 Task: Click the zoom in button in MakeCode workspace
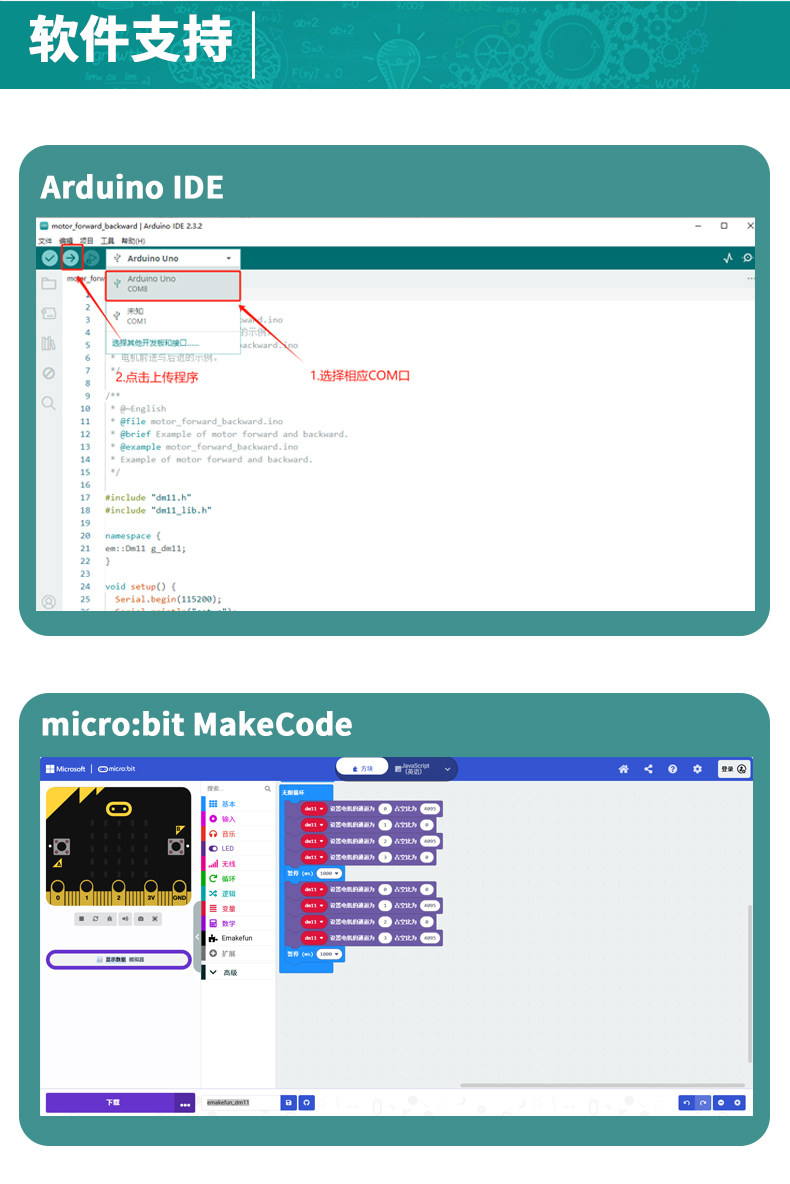click(x=738, y=1103)
